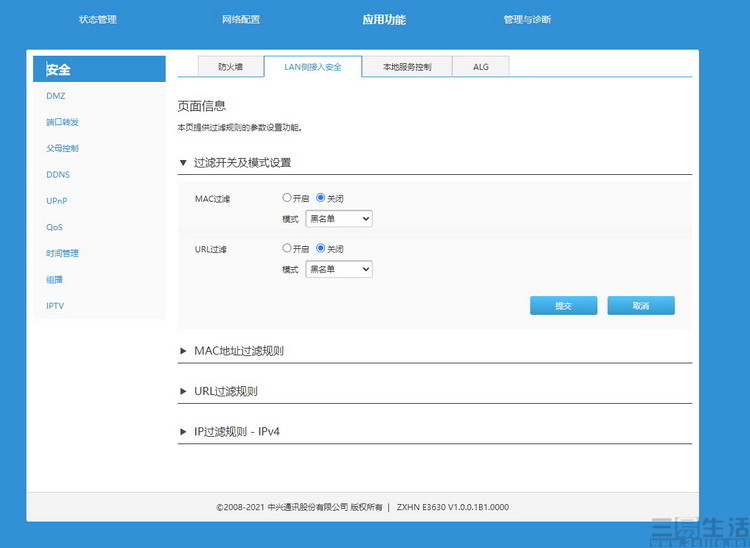Open the ALG tab
Screen dimensions: 750x548
pyautogui.click(x=479, y=67)
